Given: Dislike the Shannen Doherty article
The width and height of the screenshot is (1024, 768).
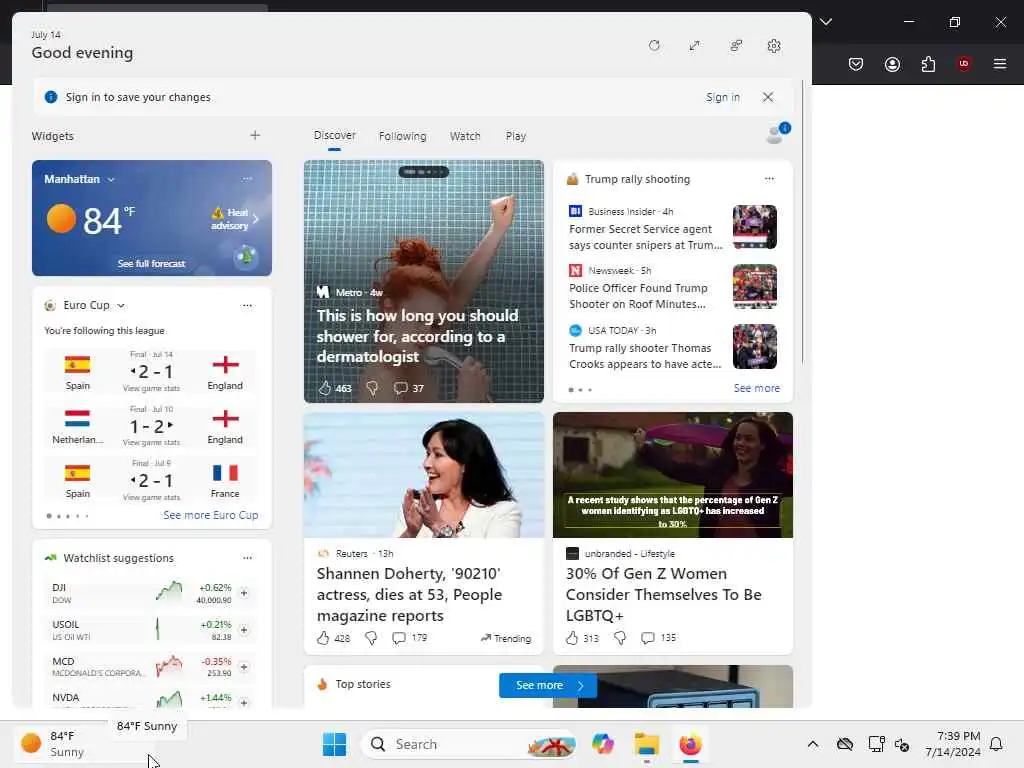Looking at the screenshot, I should [371, 638].
